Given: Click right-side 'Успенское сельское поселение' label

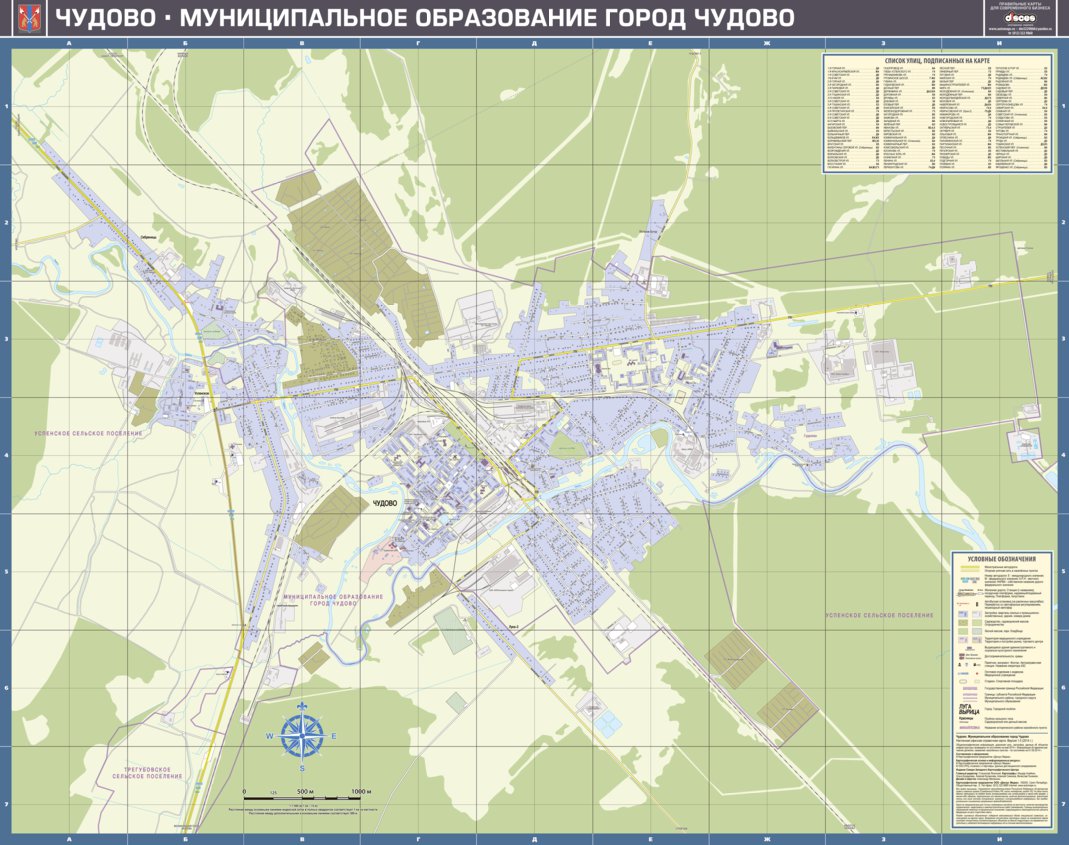Looking at the screenshot, I should (x=882, y=614).
